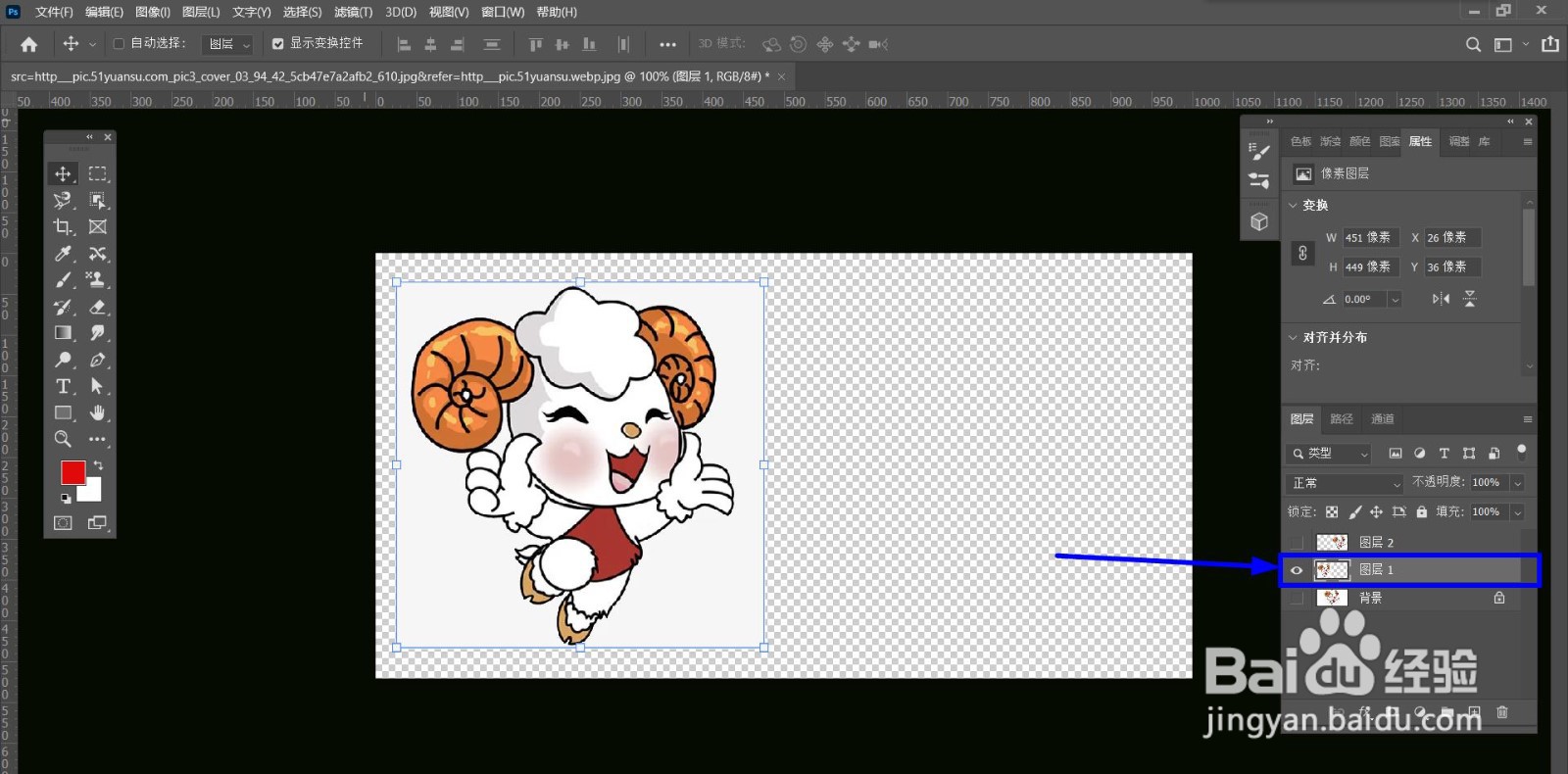Swap foreground and background colors
The height and width of the screenshot is (774, 1568).
(x=98, y=465)
